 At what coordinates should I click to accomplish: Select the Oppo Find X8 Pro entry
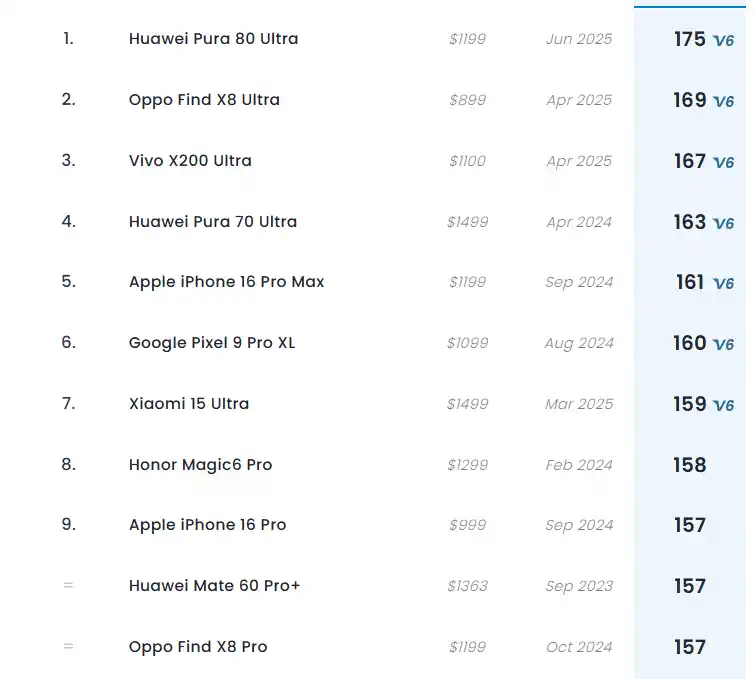pyautogui.click(x=198, y=647)
